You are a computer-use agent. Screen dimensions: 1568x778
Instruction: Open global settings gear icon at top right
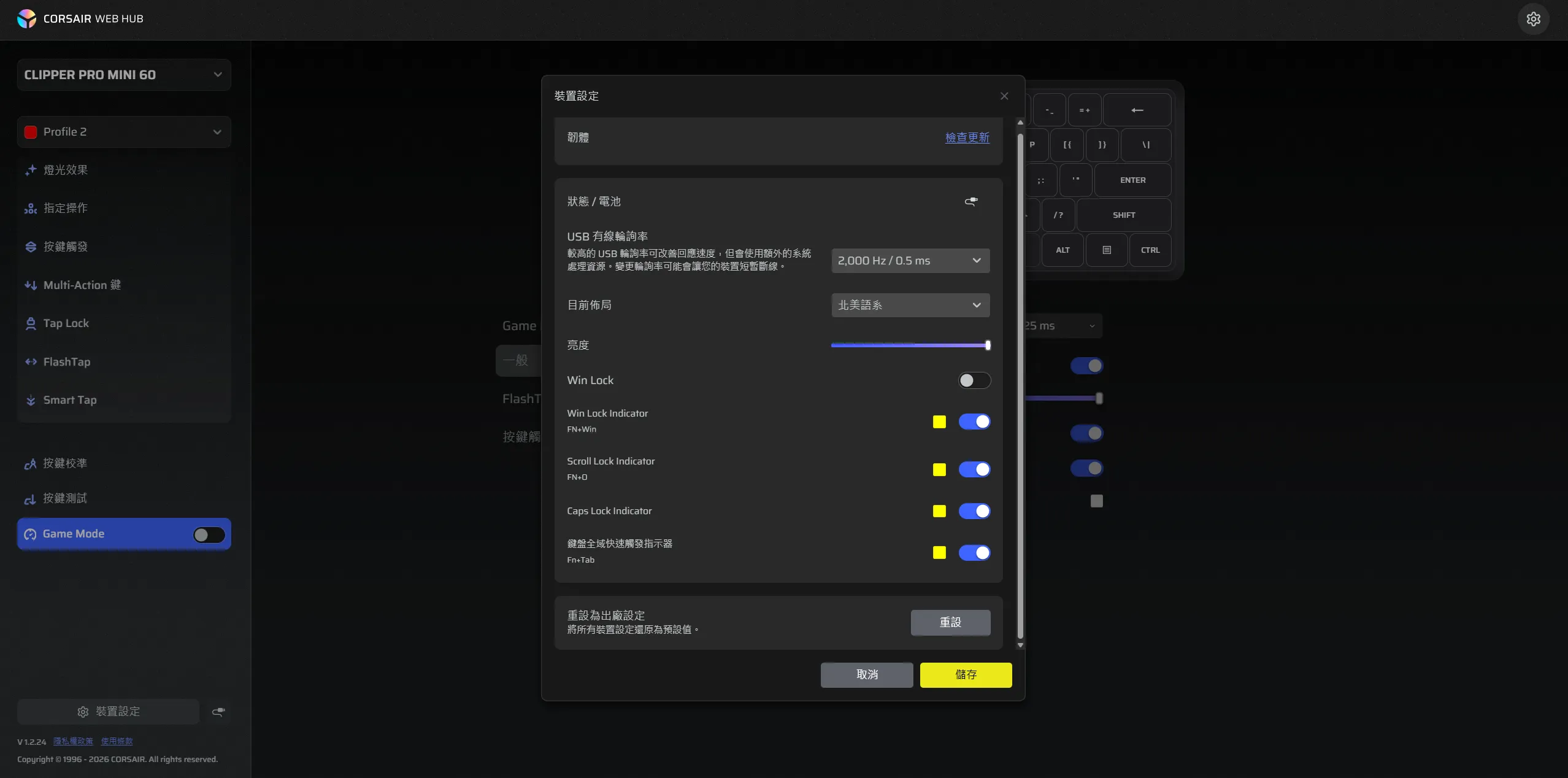point(1533,19)
